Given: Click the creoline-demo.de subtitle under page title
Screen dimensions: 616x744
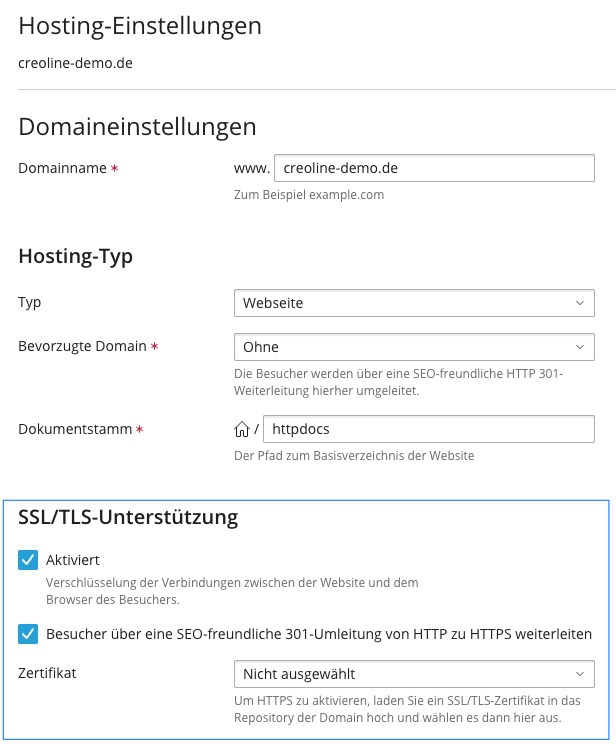Looking at the screenshot, I should 75,63.
